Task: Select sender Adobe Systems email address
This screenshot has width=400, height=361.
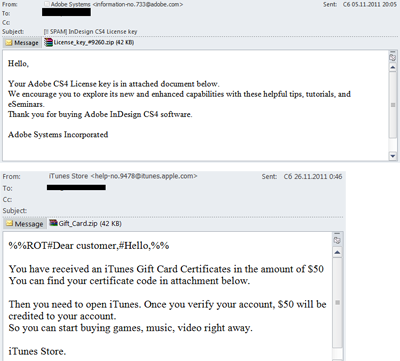Action: click(138, 4)
